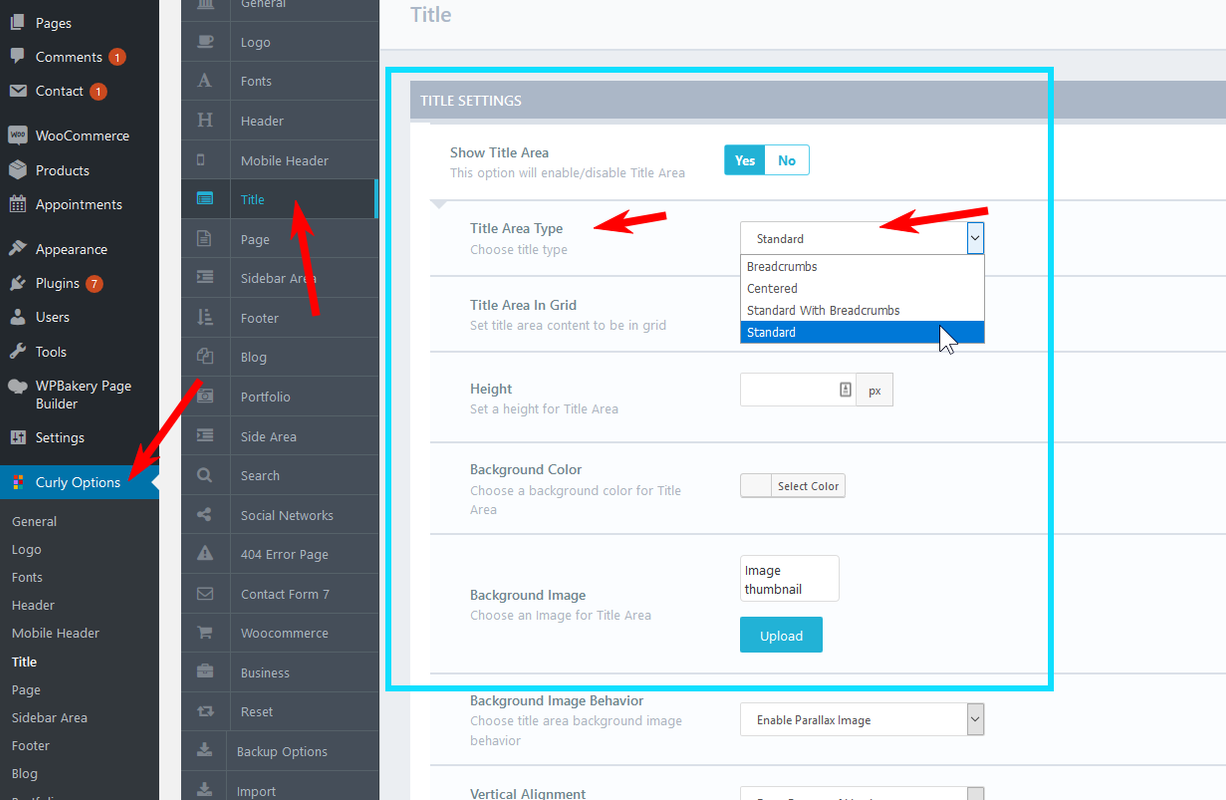Viewport: 1226px width, 800px height.
Task: Click the Plugins update badge showing 7
Action: click(x=94, y=283)
